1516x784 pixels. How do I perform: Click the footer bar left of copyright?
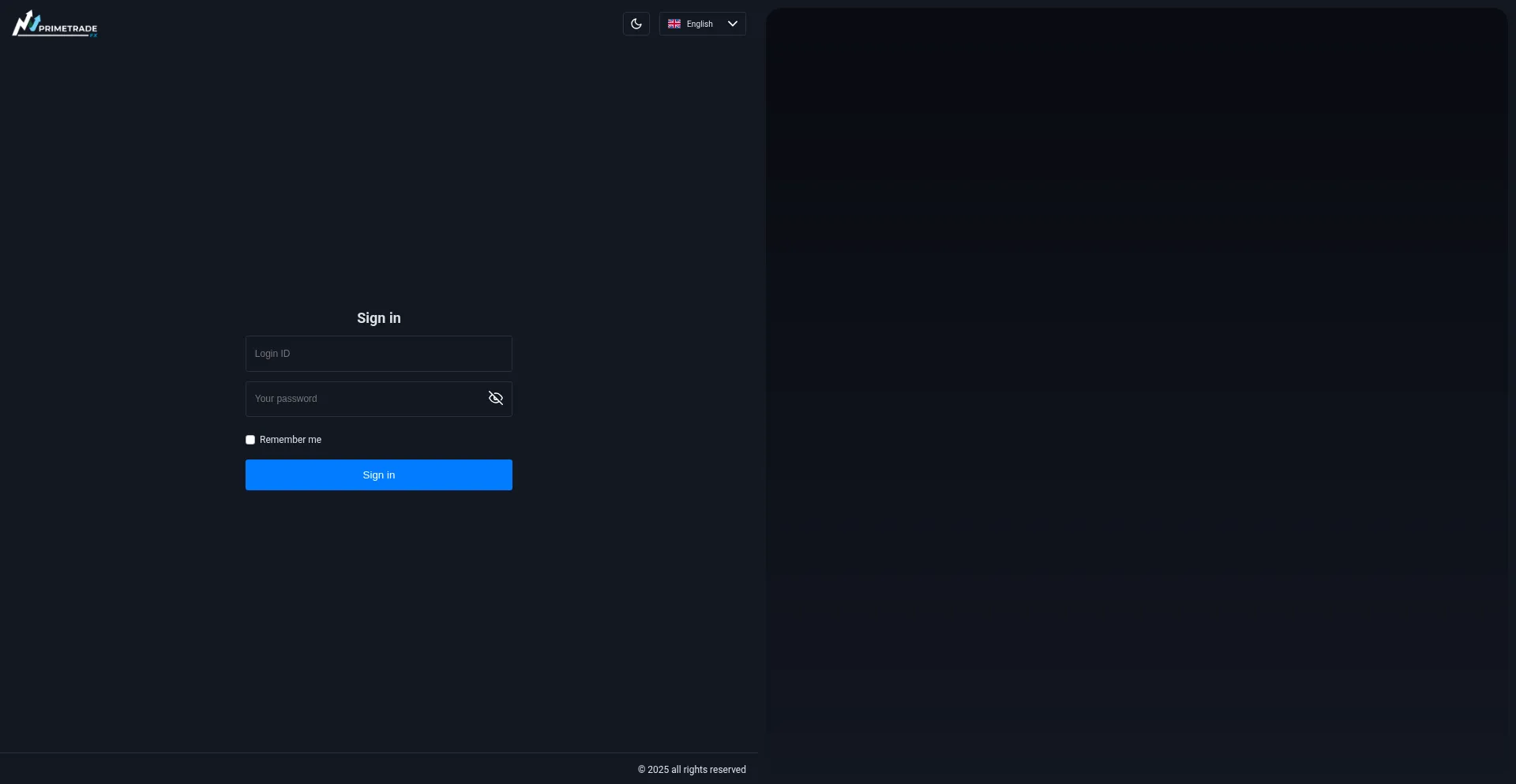(x=316, y=769)
